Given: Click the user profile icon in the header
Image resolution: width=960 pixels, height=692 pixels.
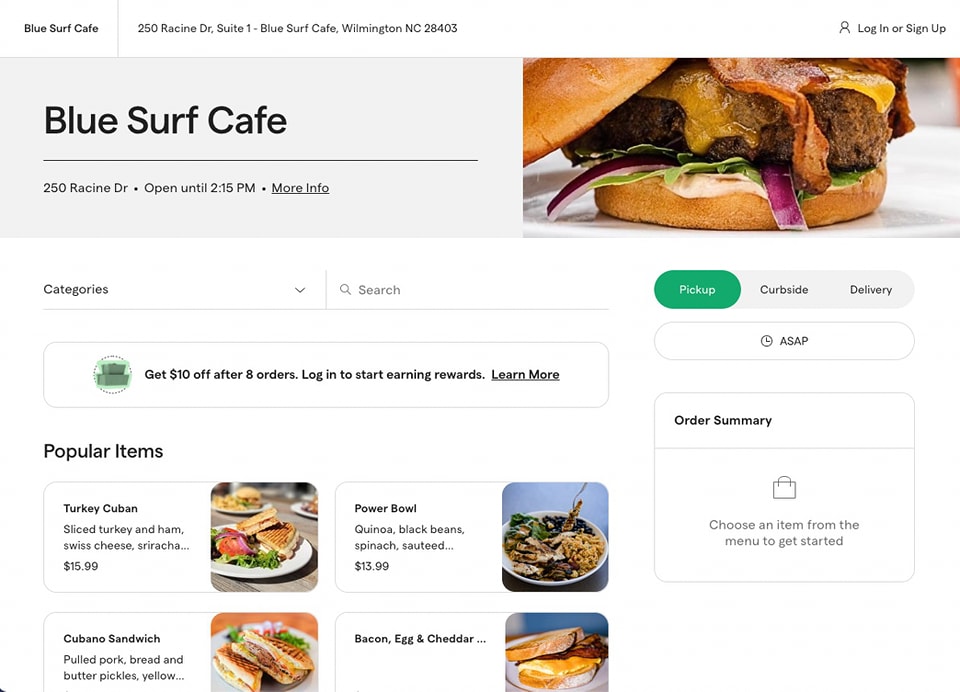Looking at the screenshot, I should tap(844, 28).
